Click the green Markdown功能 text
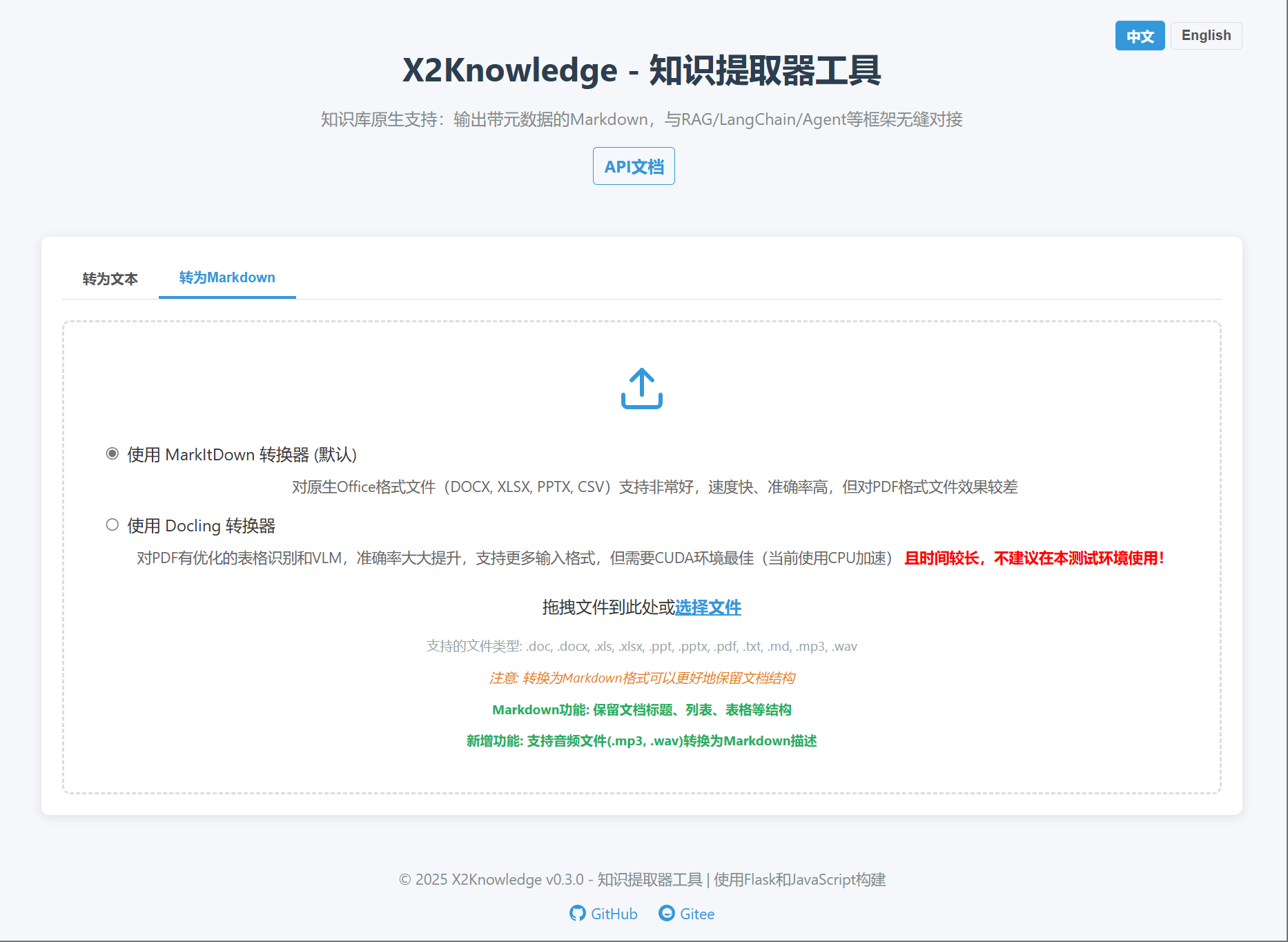Image resolution: width=1288 pixels, height=942 pixels. (x=642, y=710)
